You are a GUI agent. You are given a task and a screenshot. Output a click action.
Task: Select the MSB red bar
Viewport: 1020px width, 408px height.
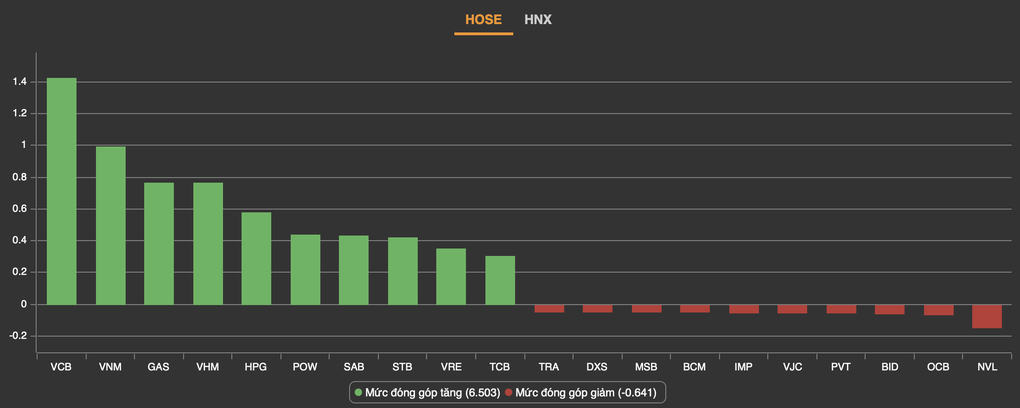point(647,308)
